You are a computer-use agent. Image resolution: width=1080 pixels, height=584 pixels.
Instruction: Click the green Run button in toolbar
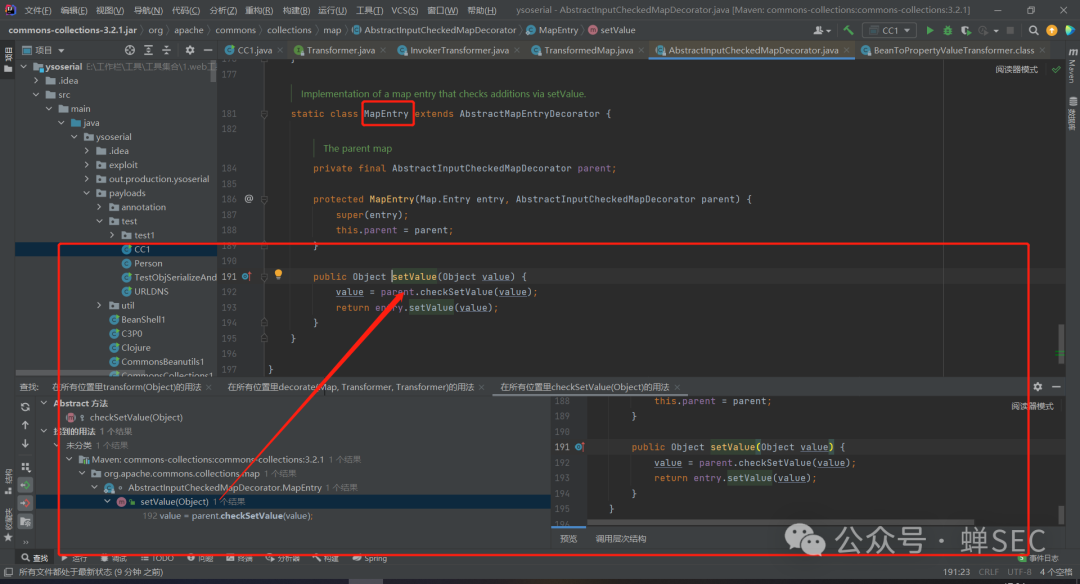pos(930,30)
